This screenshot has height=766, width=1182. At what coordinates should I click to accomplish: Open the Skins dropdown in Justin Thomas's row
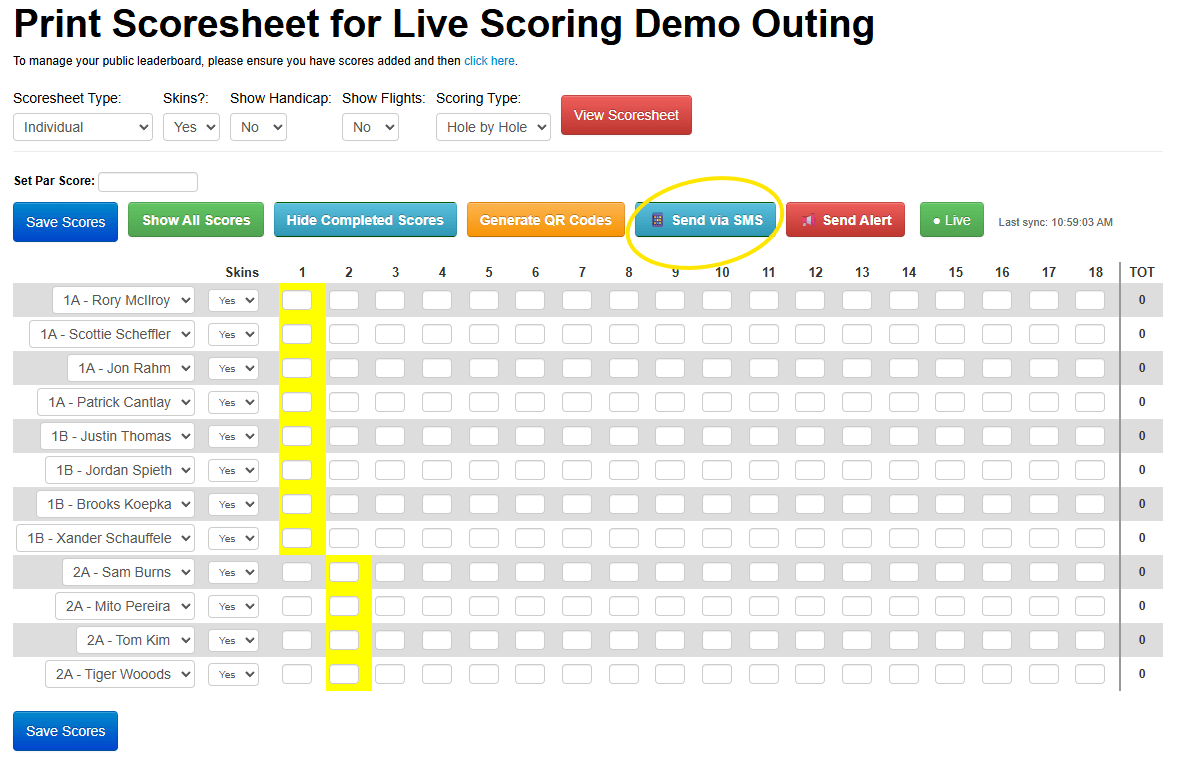point(234,436)
